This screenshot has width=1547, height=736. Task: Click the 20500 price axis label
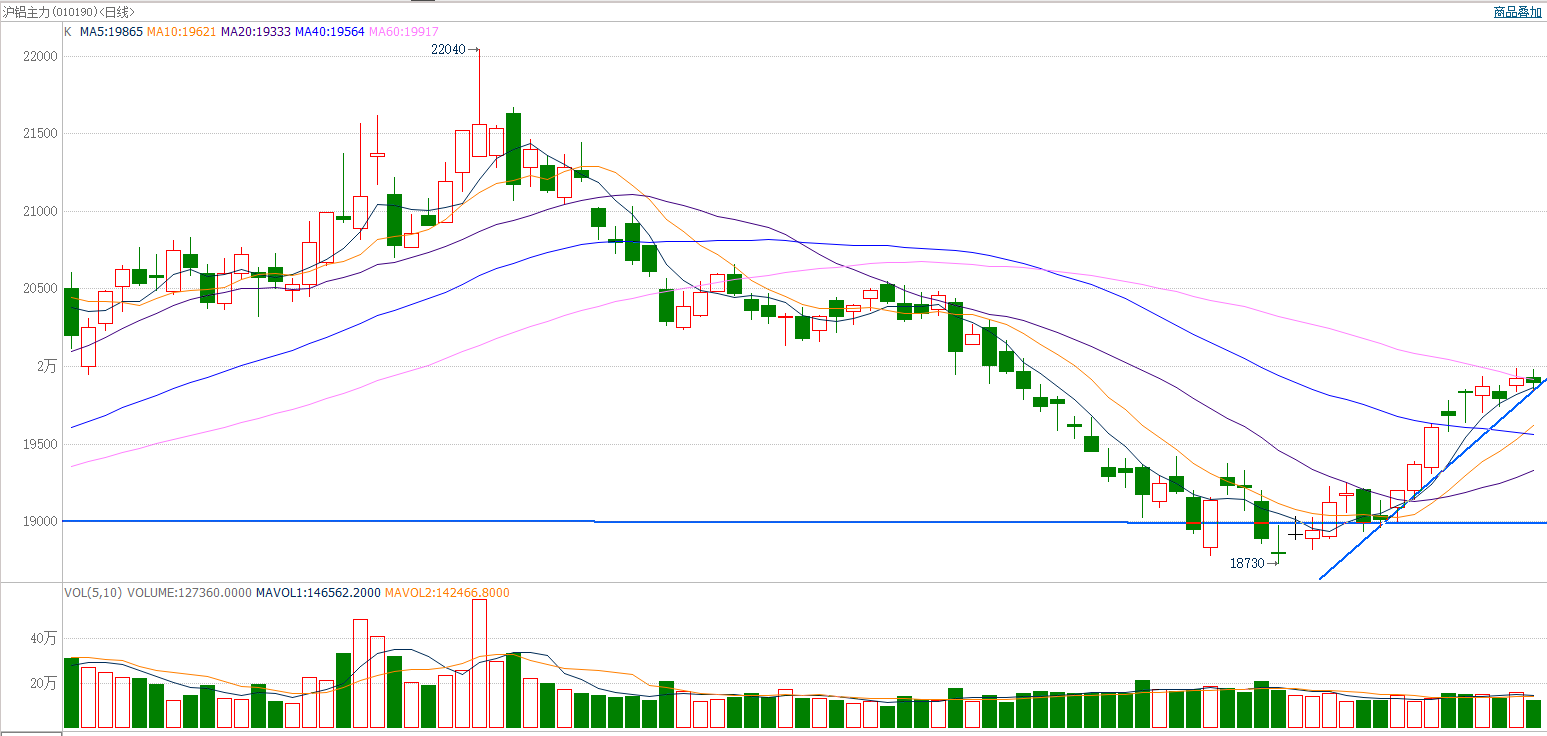[39, 289]
